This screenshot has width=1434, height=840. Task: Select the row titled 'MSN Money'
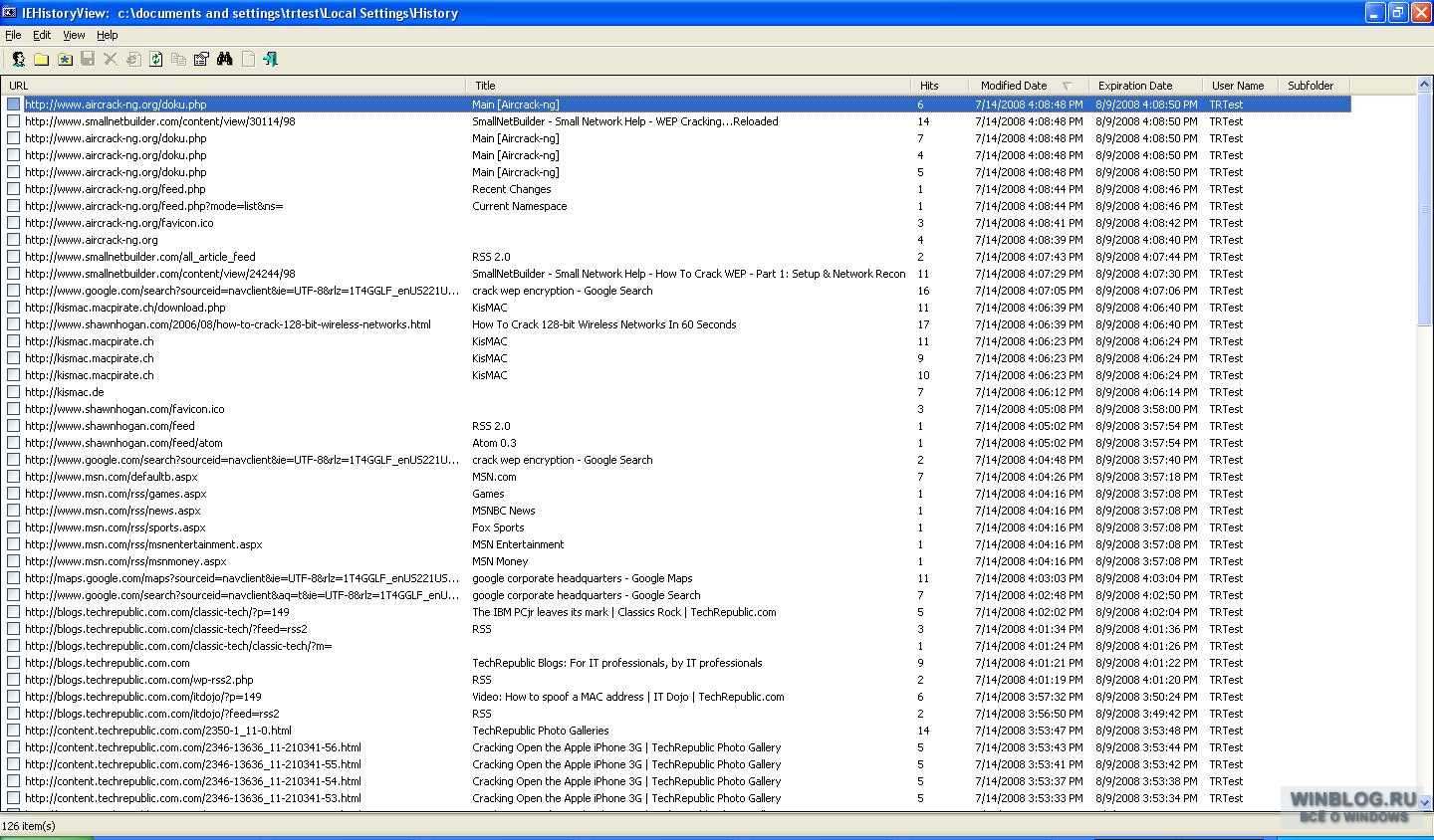[676, 561]
